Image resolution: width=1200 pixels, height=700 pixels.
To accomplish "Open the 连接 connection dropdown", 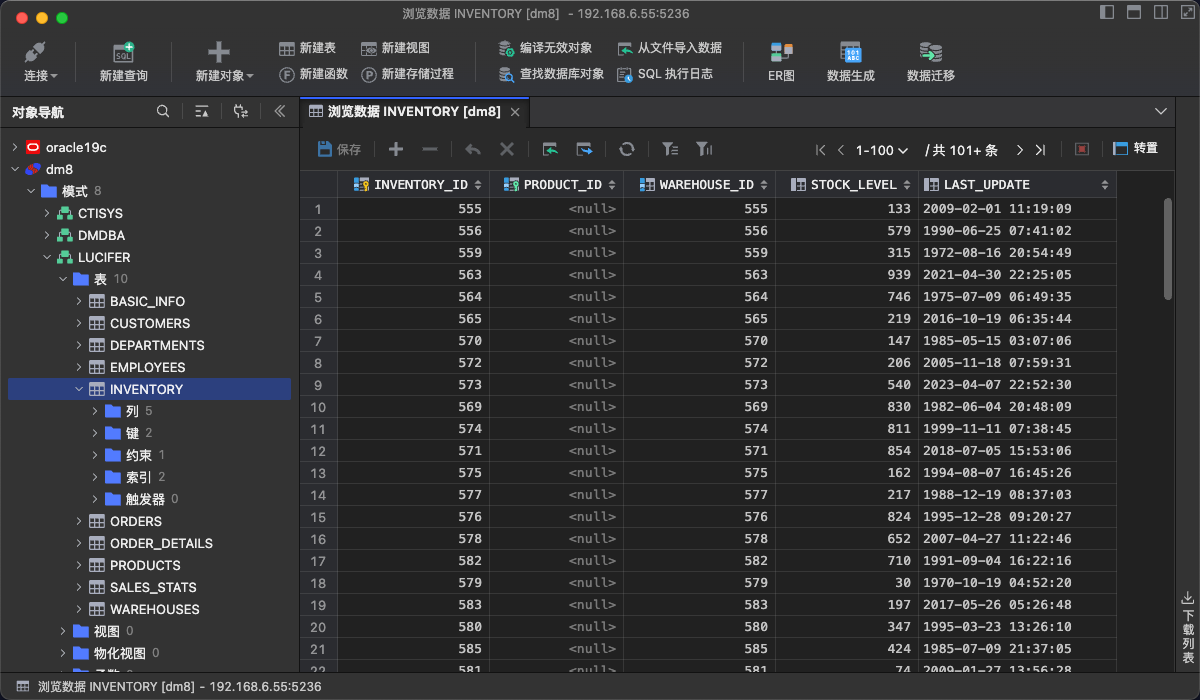I will point(40,61).
